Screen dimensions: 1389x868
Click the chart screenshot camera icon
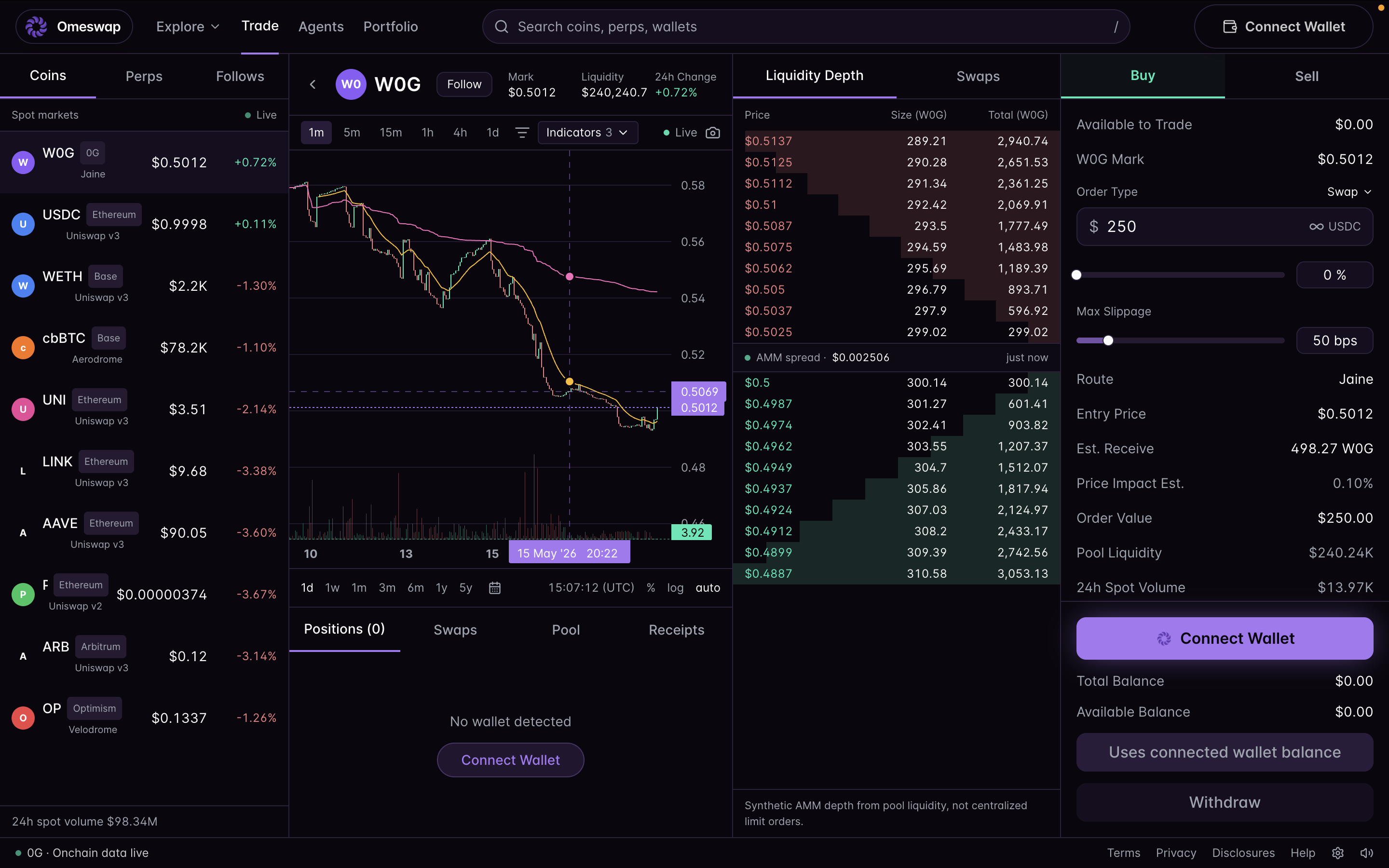click(x=712, y=133)
